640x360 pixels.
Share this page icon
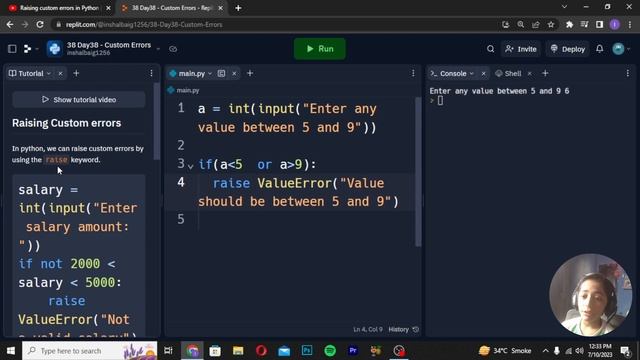pos(536,24)
